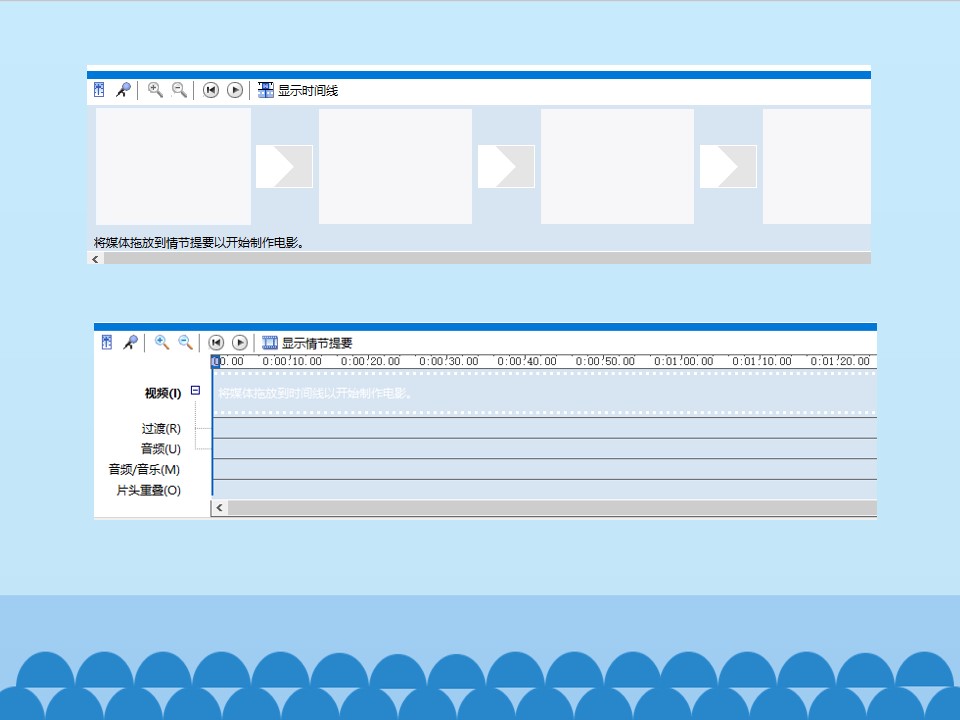Zoom in the timeline with magnifier plus
960x720 pixels.
[x=162, y=342]
